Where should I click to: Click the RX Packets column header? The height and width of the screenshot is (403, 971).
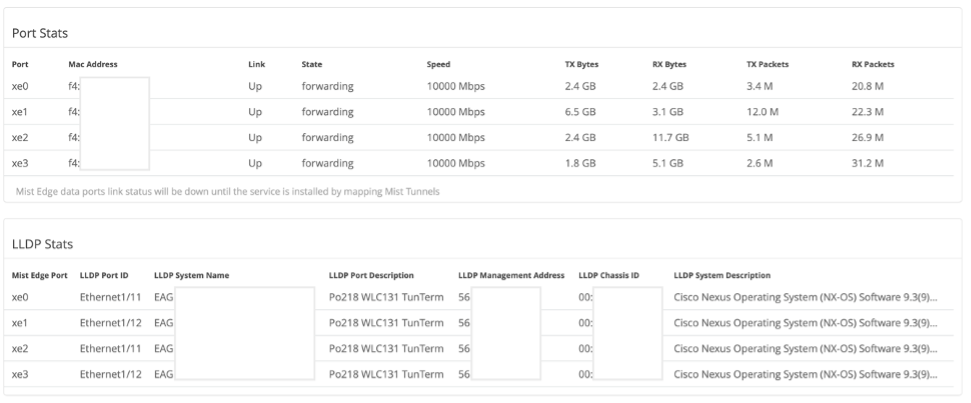click(872, 64)
